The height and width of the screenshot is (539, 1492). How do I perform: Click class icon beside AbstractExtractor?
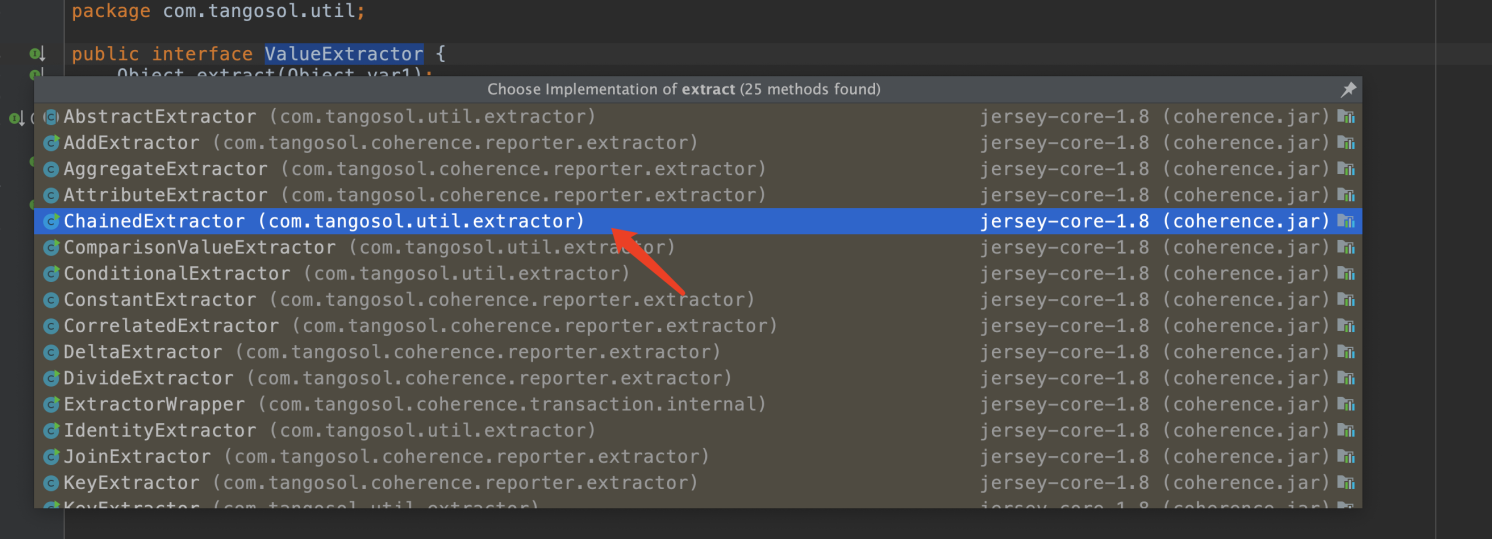(51, 117)
